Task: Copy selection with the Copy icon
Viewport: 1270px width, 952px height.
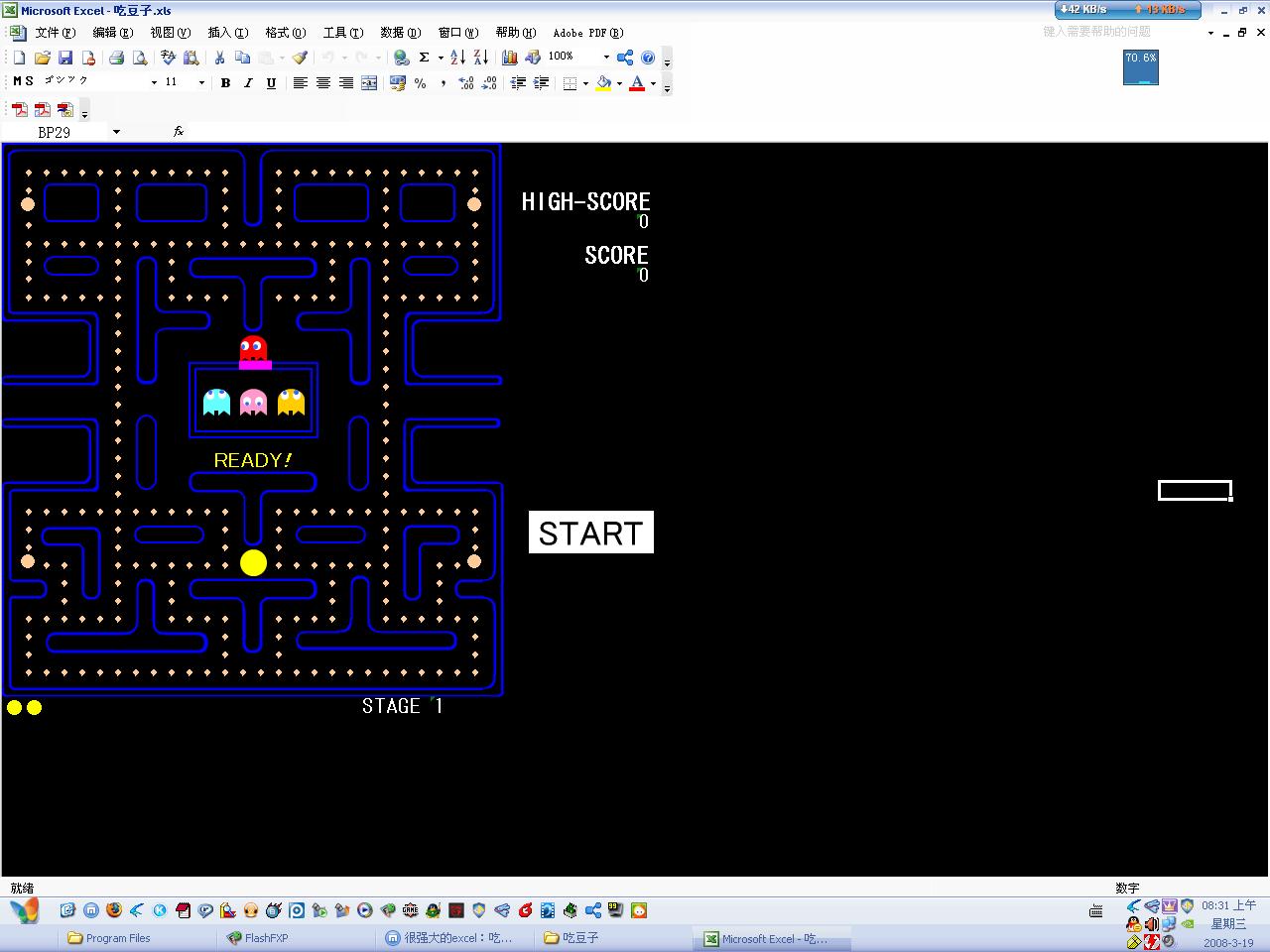Action: 242,58
